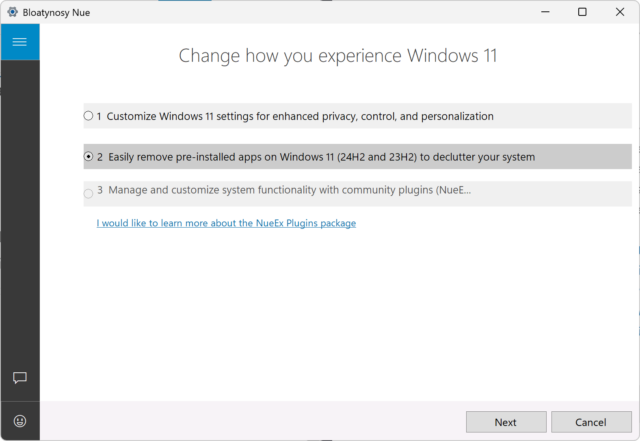Click the Bloatynosy Nue app icon in title bar
The width and height of the screenshot is (640, 441).
point(13,12)
